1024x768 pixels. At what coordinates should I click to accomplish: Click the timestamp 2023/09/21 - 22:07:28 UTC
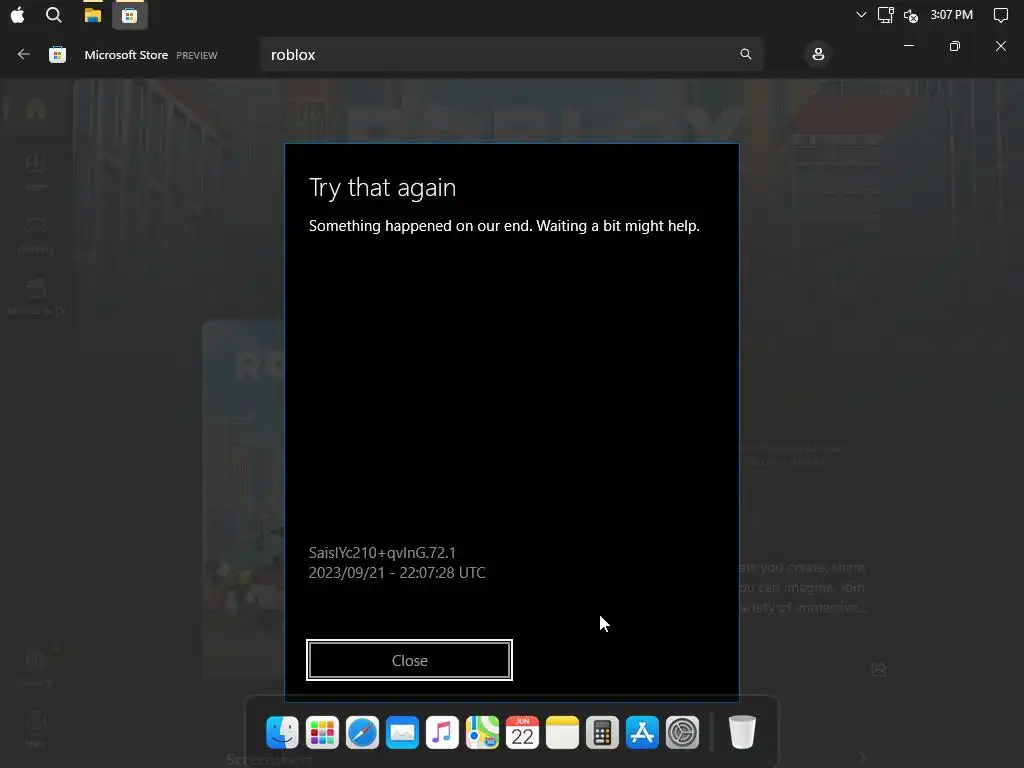(x=397, y=573)
